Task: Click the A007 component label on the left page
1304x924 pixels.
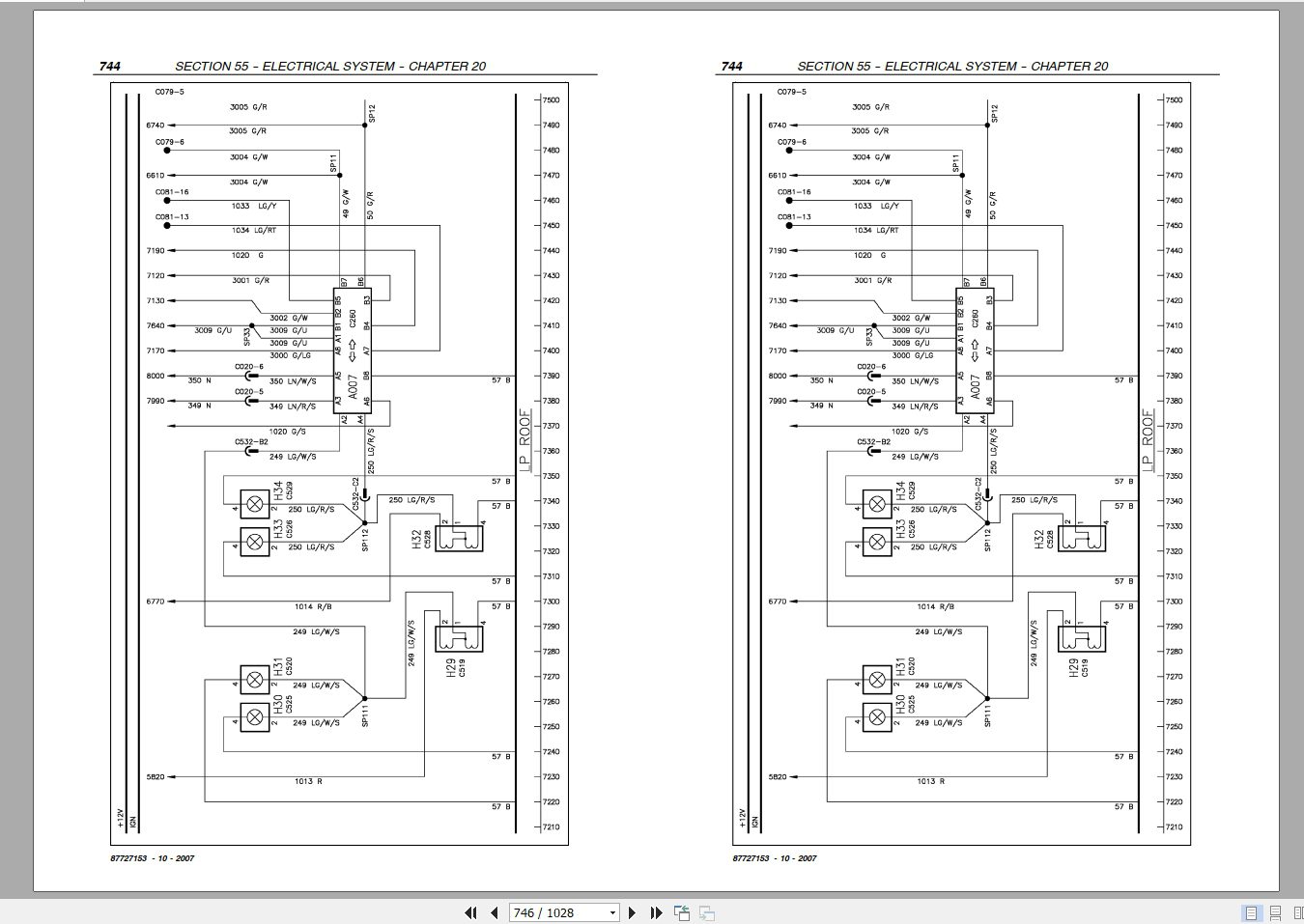Action: 354,387
